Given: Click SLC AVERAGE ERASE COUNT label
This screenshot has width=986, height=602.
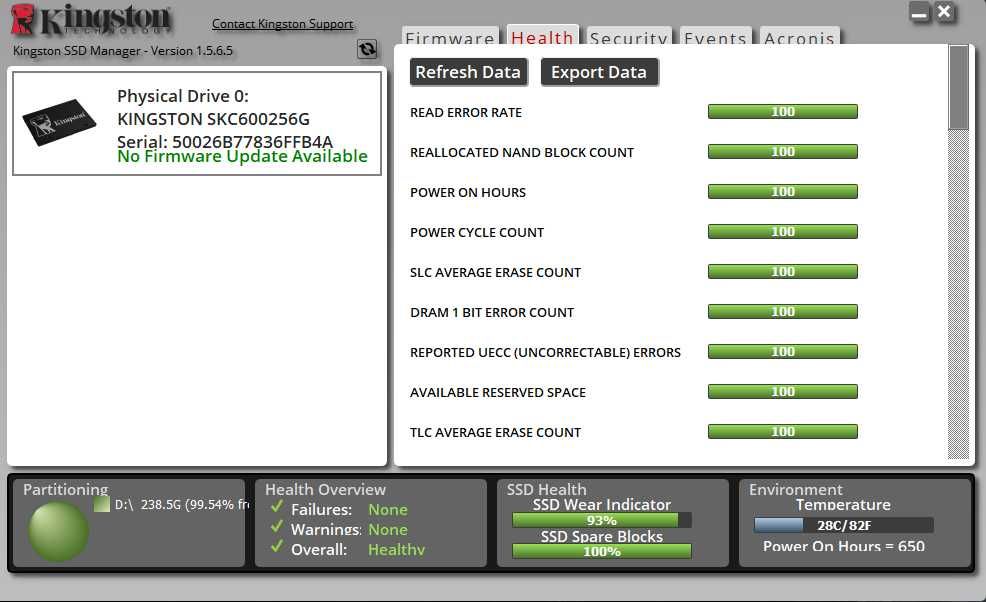Looking at the screenshot, I should point(496,272).
